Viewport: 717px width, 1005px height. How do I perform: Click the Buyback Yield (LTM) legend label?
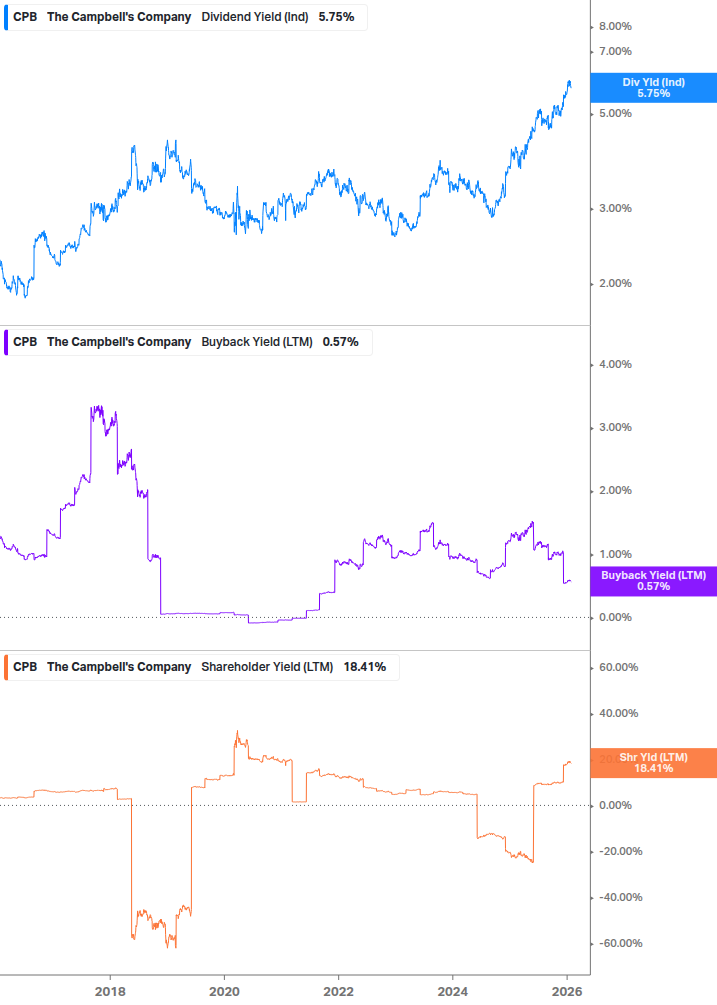[x=257, y=342]
